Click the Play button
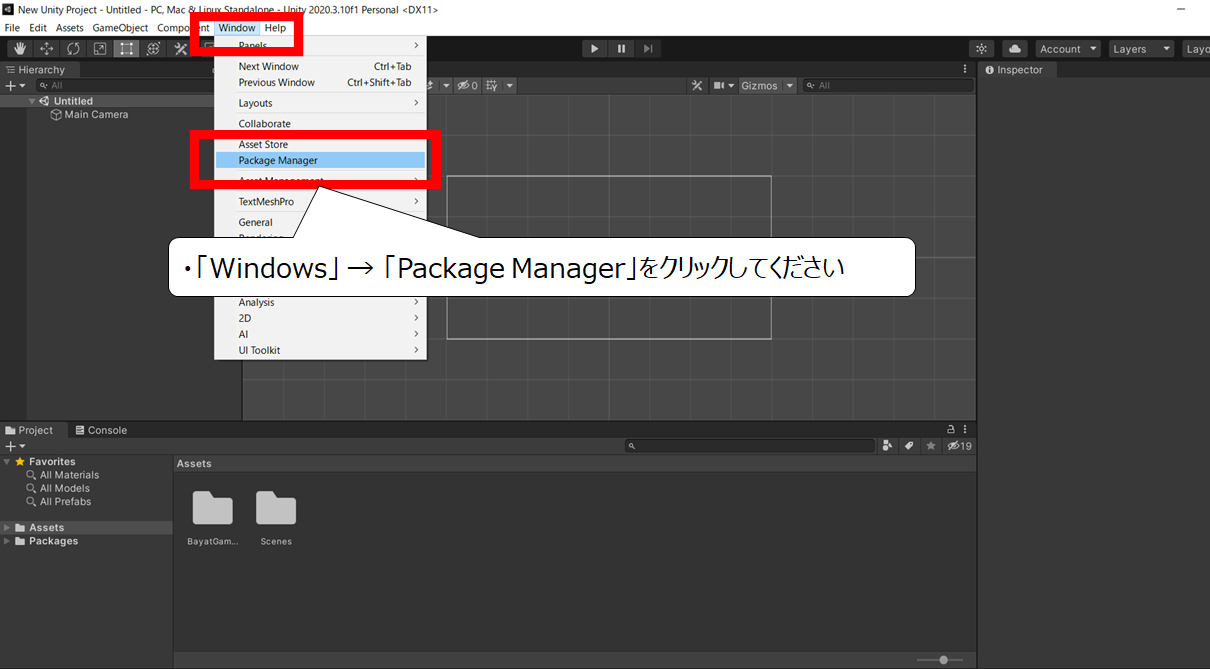The image size is (1210, 669). point(595,49)
